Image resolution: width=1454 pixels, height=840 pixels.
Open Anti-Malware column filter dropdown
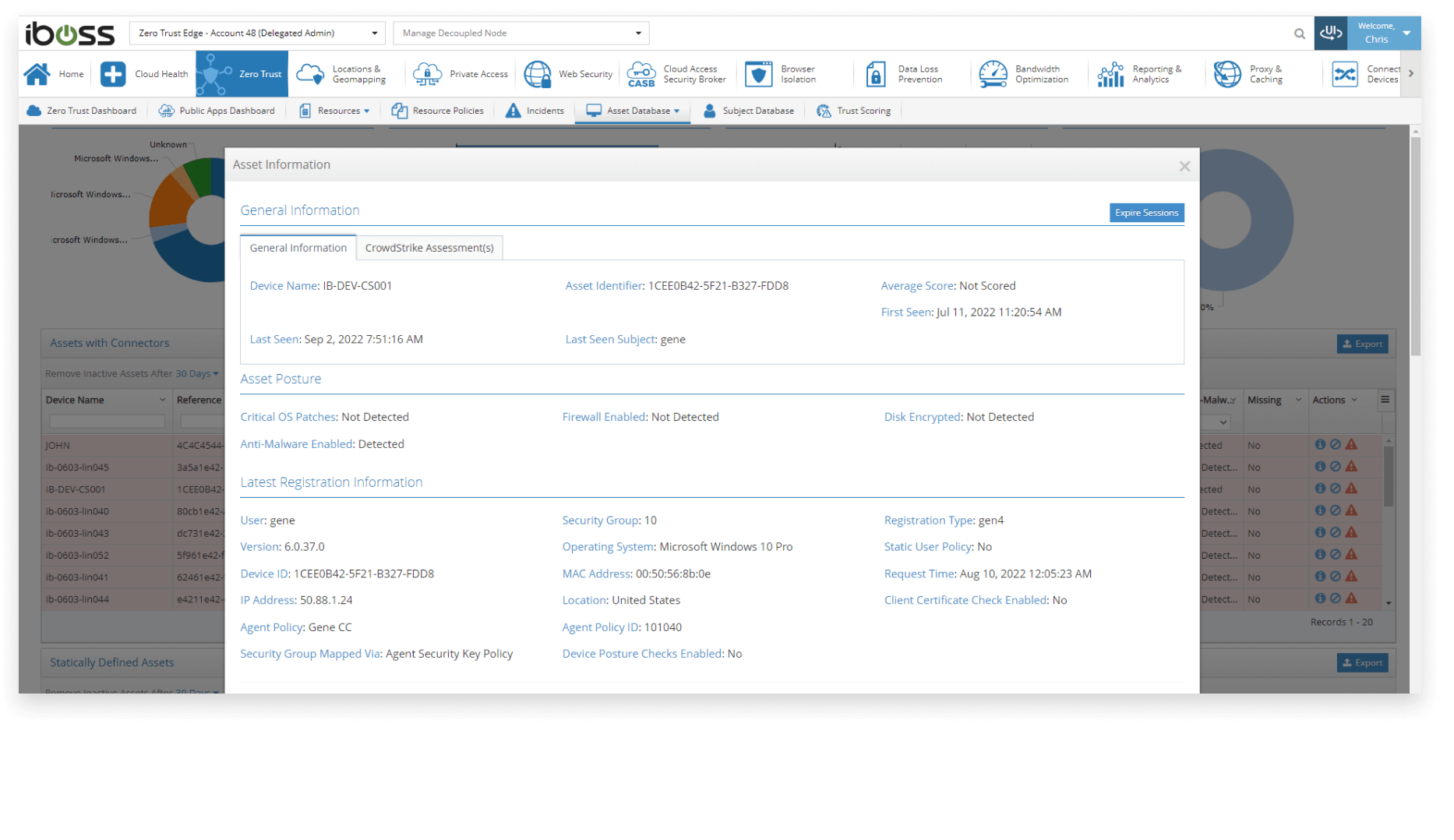point(1217,422)
